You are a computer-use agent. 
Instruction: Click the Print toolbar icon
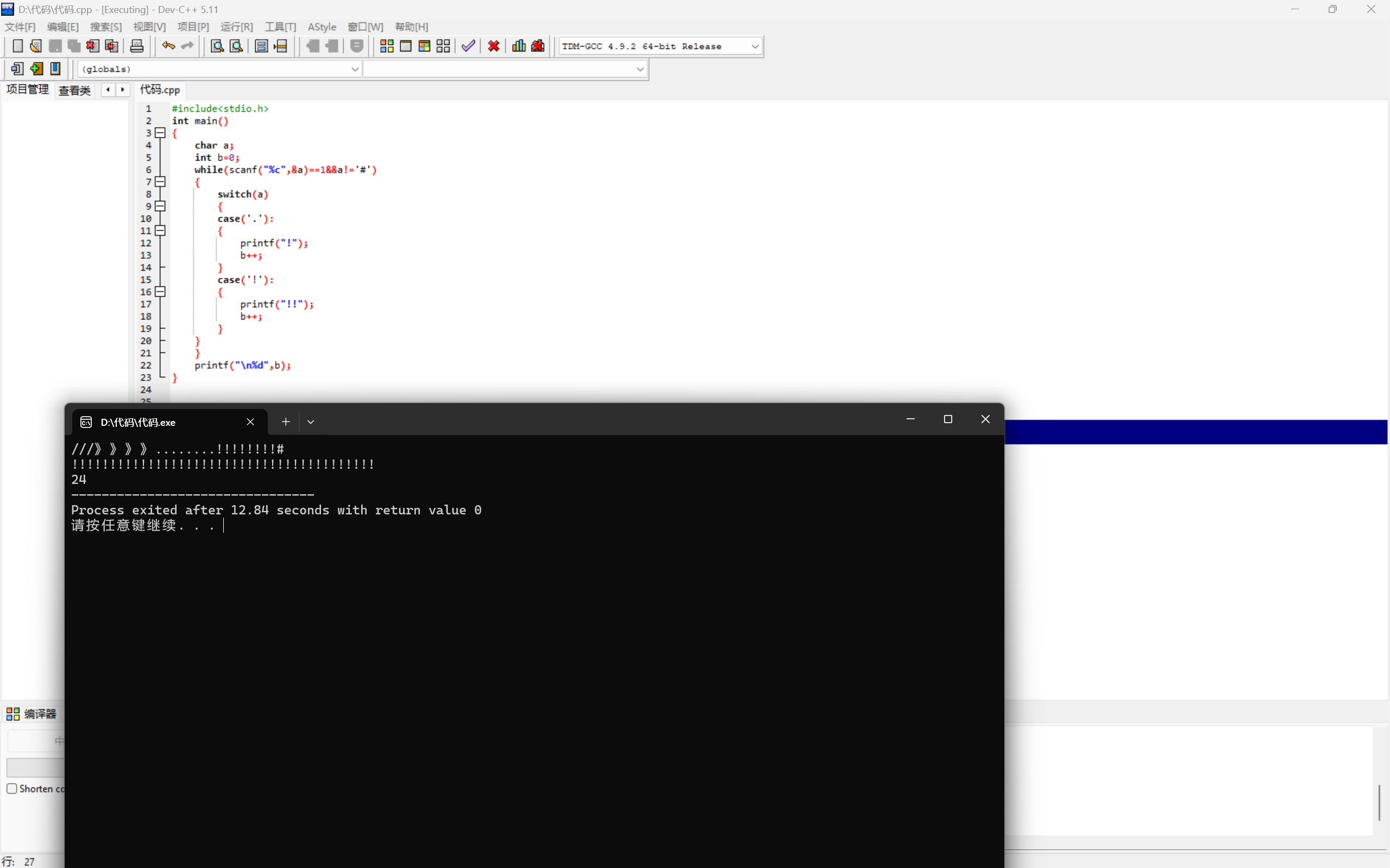click(136, 46)
